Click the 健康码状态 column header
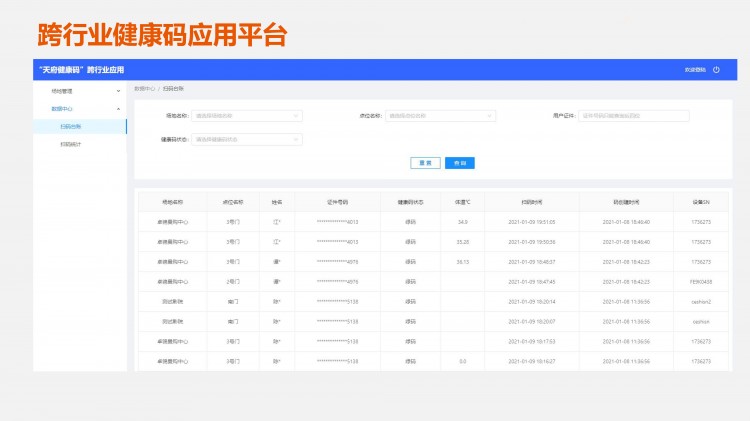 [410, 202]
